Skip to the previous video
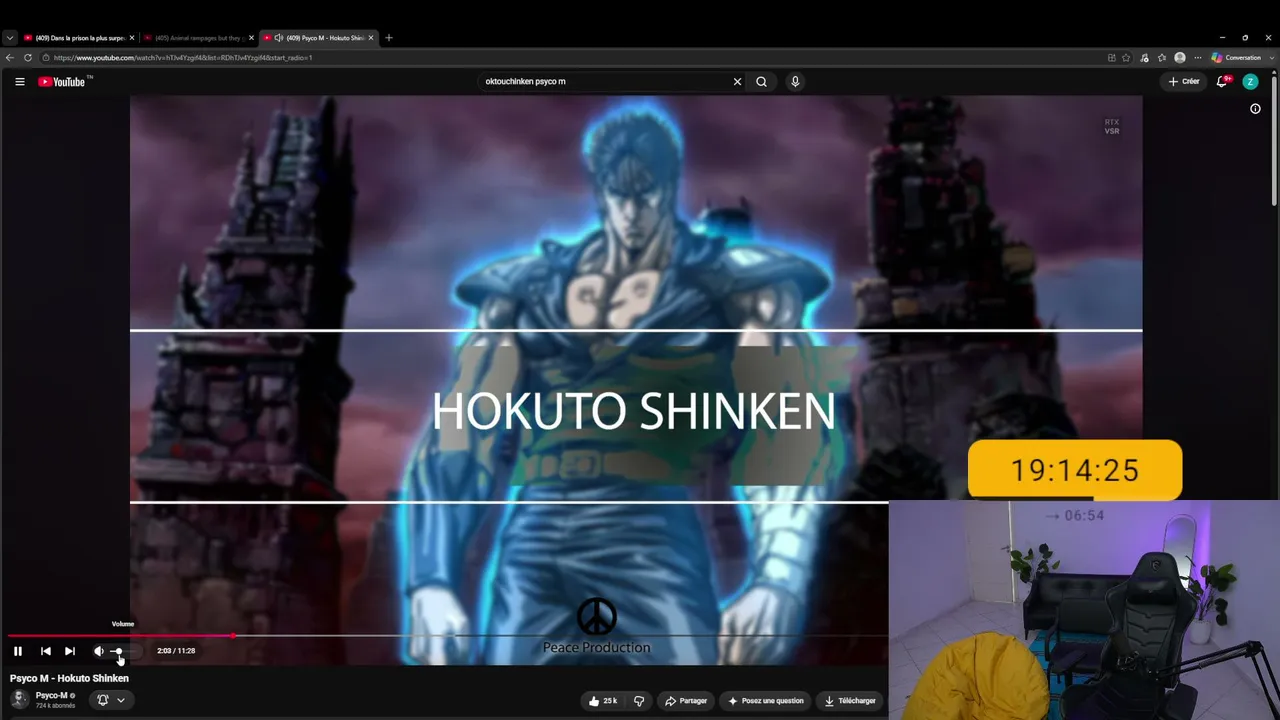Viewport: 1280px width, 720px height. 45,651
